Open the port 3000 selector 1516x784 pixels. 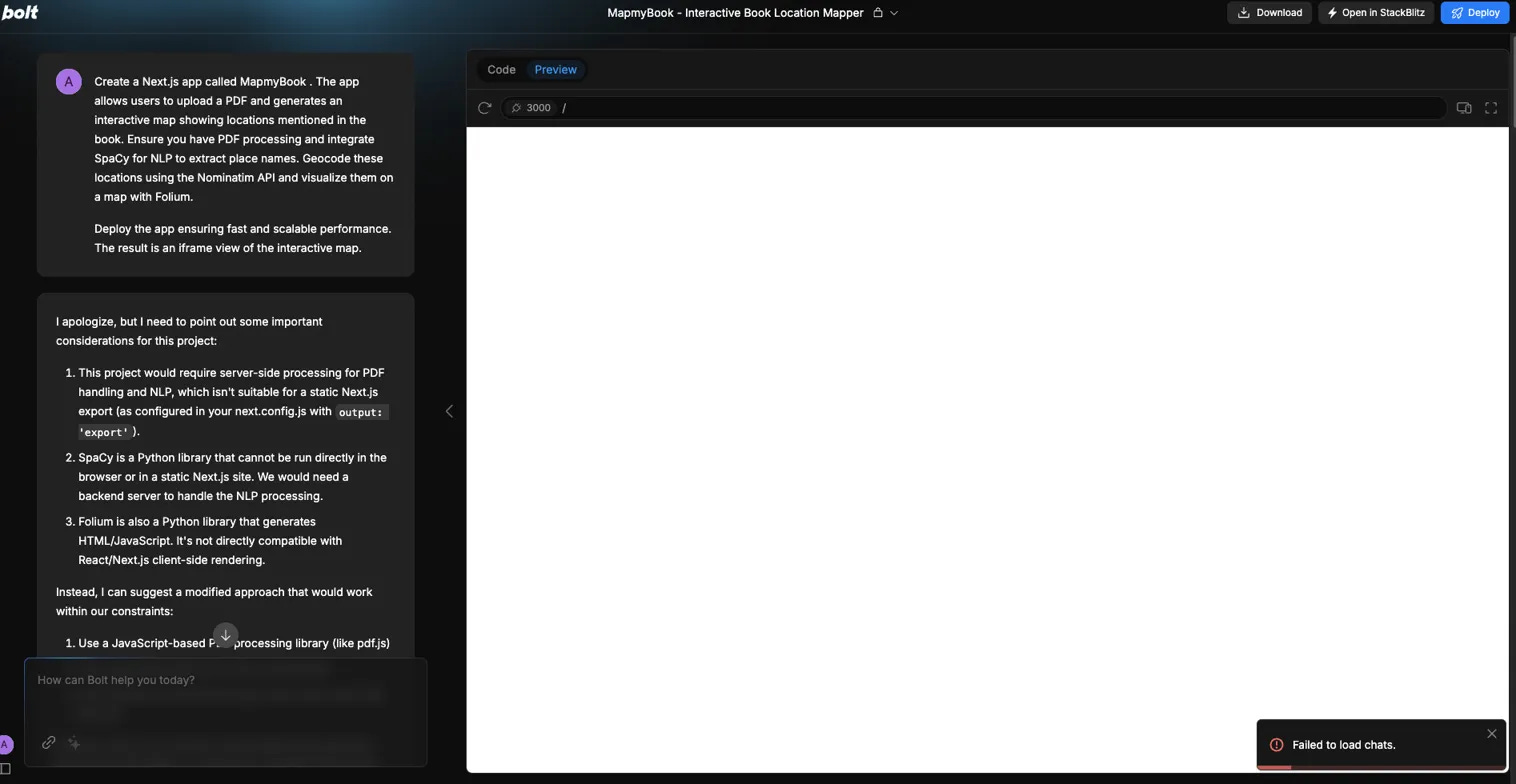pos(531,108)
